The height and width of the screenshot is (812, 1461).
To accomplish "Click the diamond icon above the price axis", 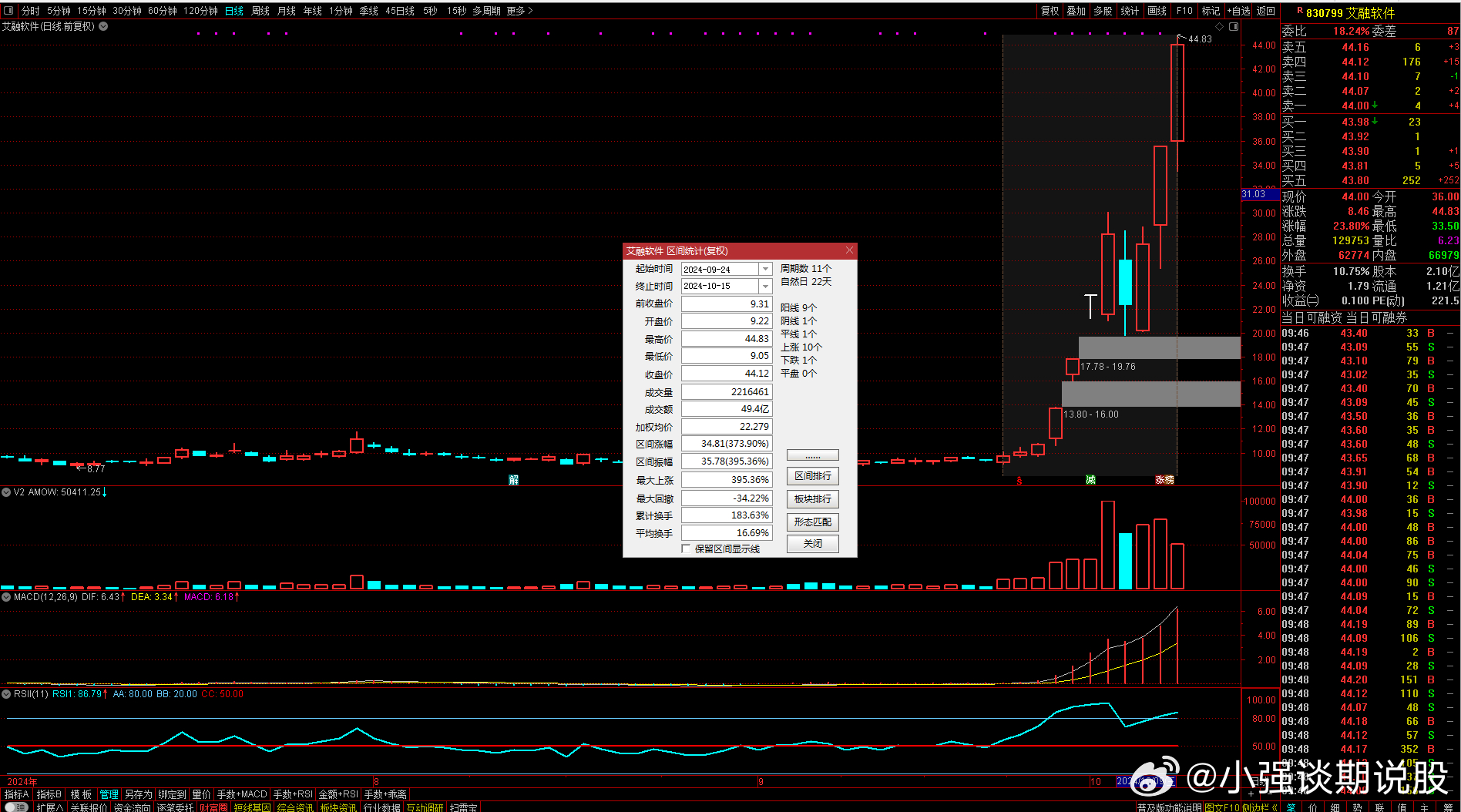I will coord(1219,26).
